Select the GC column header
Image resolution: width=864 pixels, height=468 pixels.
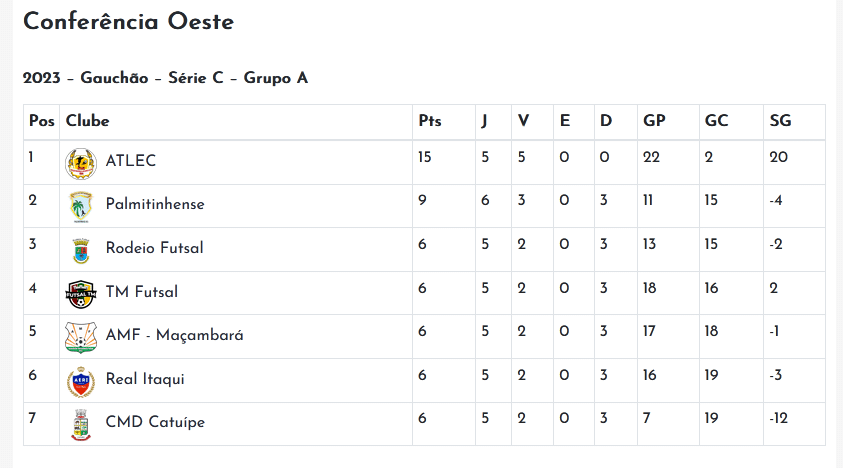(x=716, y=121)
